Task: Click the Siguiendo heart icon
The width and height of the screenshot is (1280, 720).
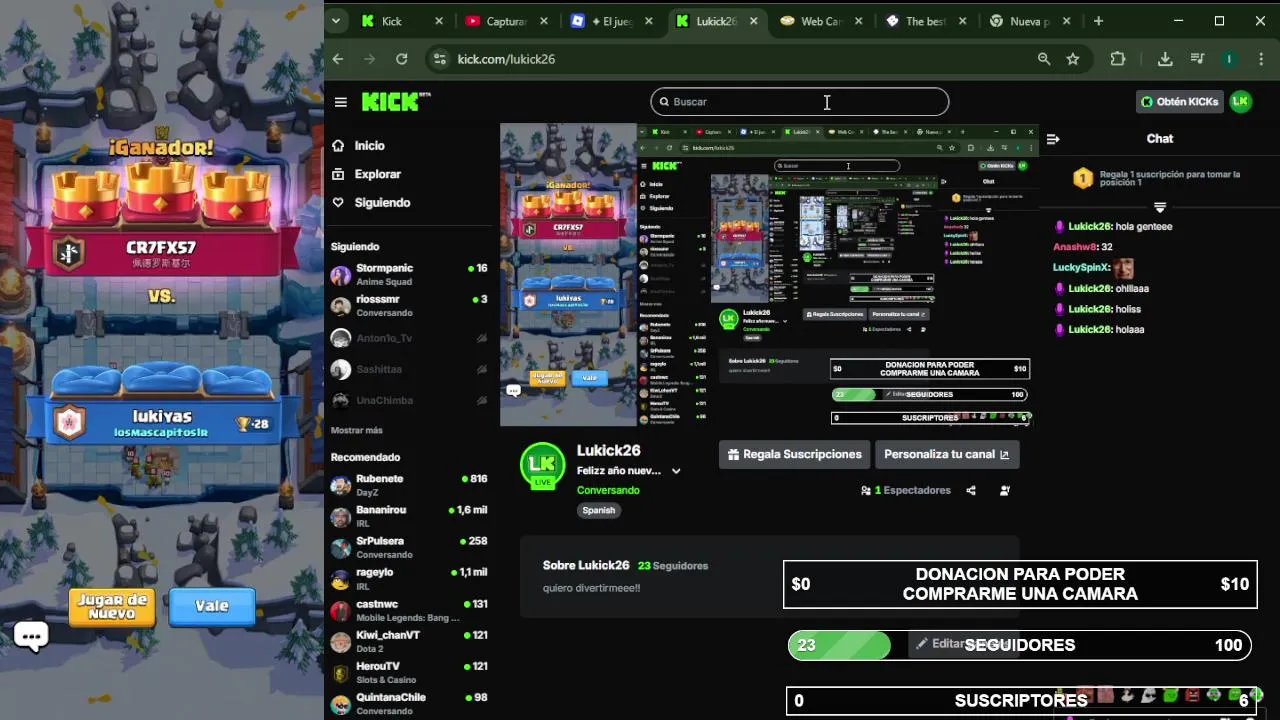Action: coord(338,203)
